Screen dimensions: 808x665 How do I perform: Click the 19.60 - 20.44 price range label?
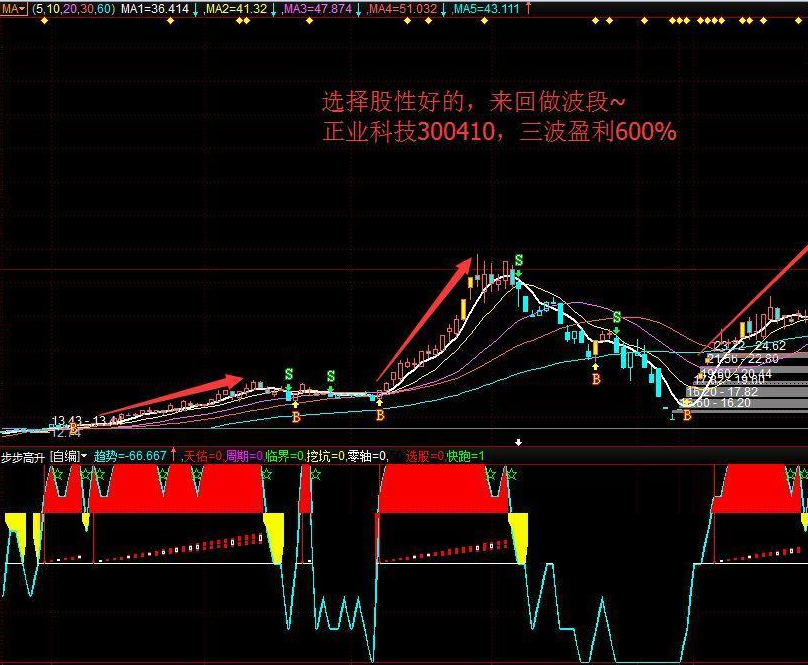pos(736,373)
